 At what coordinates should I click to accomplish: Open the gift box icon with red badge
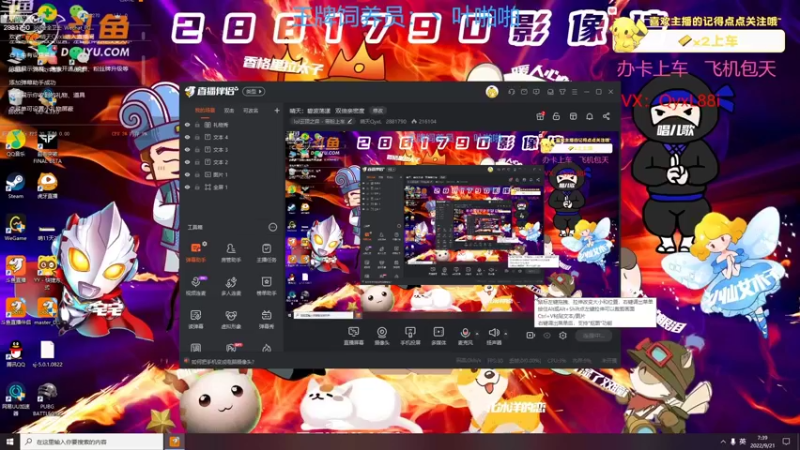tap(540, 116)
